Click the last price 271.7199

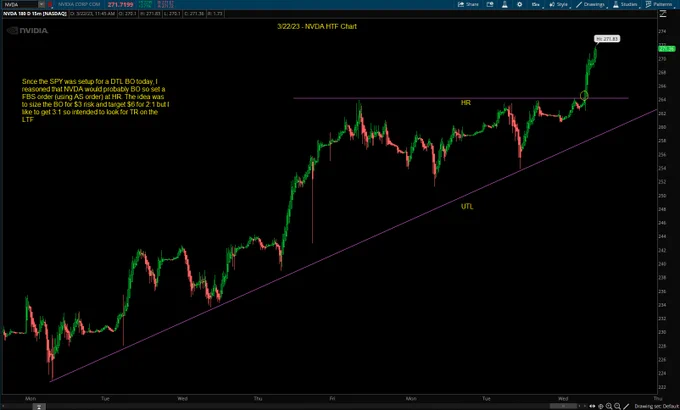coord(121,4)
